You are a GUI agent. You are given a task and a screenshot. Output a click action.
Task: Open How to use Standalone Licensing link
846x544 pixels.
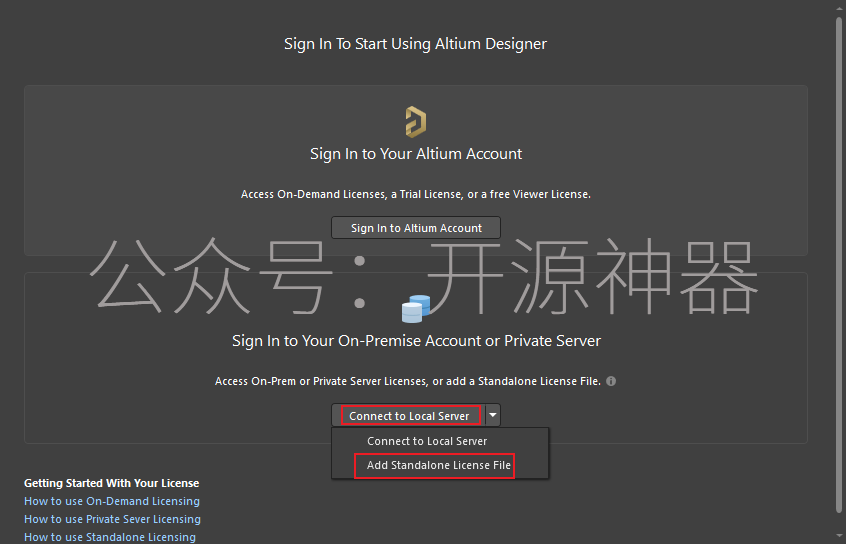(x=110, y=537)
